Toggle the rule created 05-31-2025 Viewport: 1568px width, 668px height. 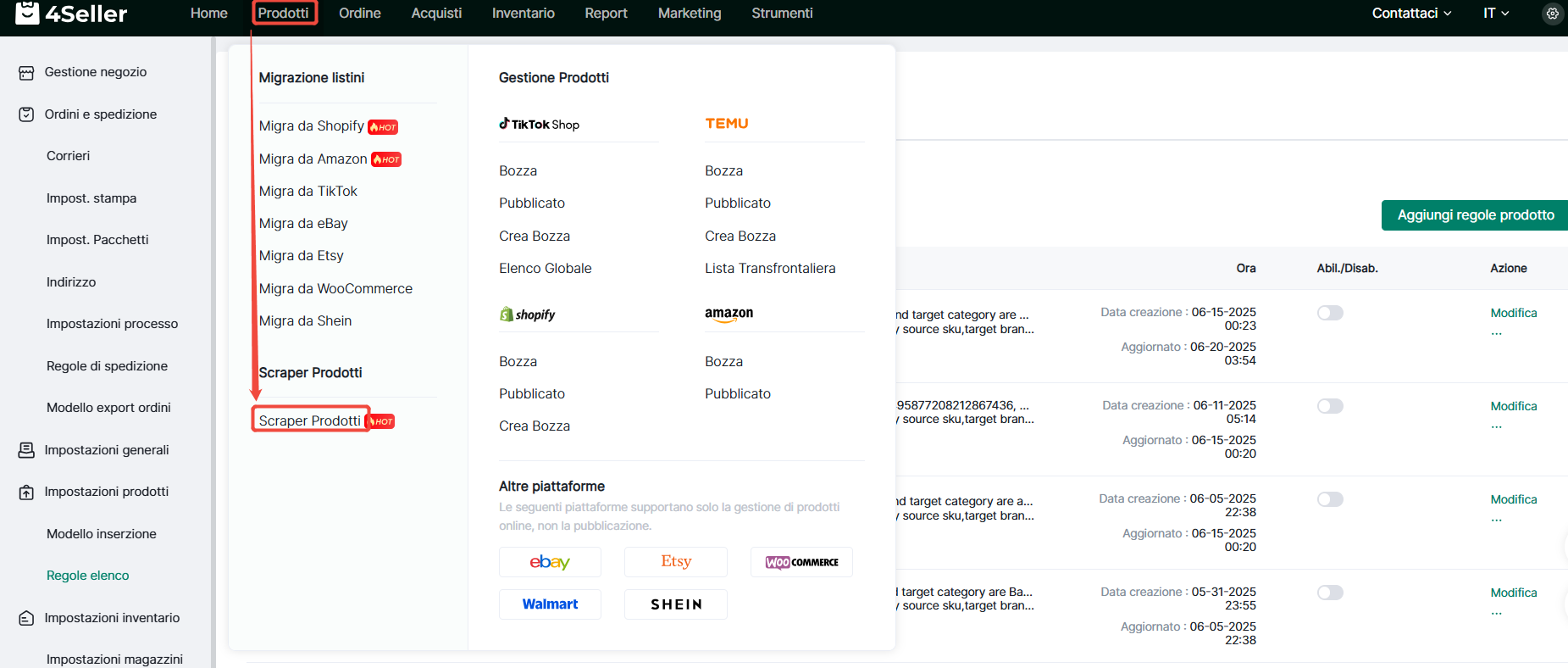click(1330, 593)
